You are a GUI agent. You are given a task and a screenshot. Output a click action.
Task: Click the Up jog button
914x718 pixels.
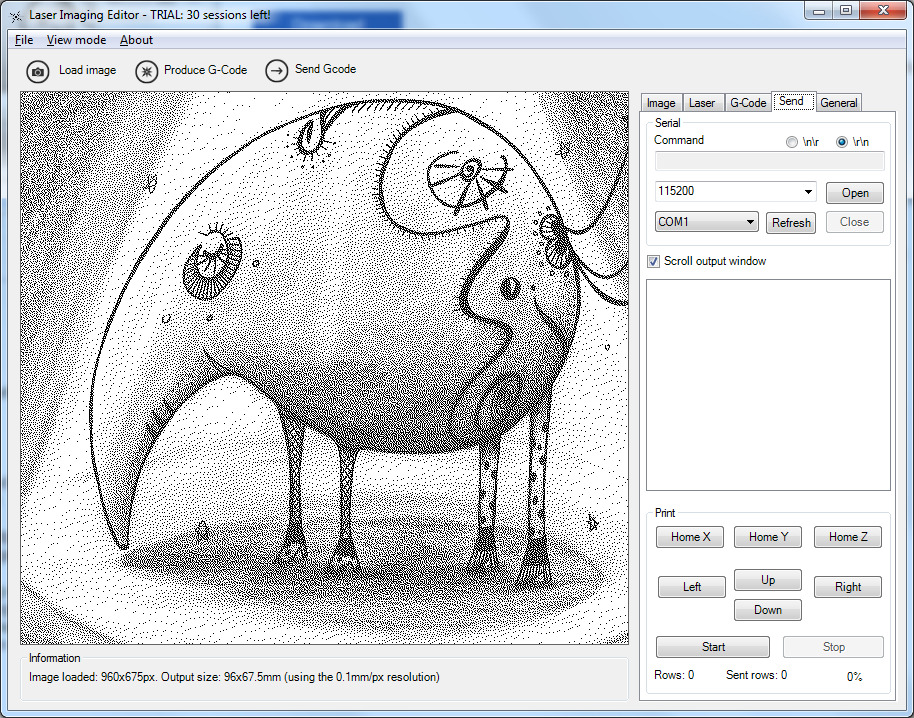(x=768, y=580)
